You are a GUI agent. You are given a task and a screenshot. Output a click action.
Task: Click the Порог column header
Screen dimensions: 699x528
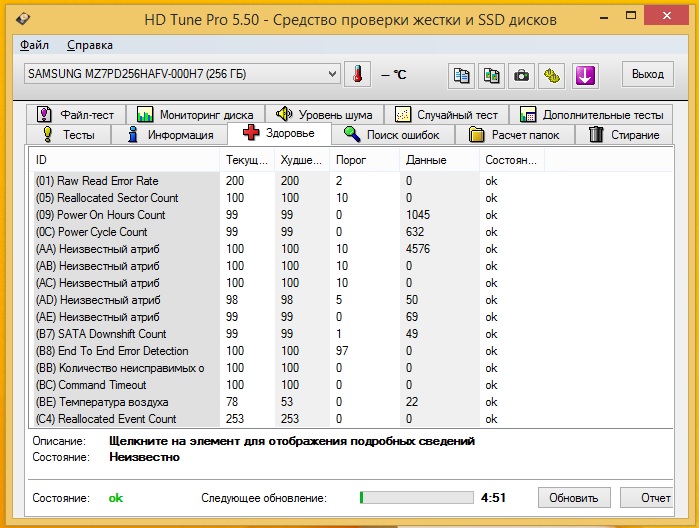tap(364, 160)
